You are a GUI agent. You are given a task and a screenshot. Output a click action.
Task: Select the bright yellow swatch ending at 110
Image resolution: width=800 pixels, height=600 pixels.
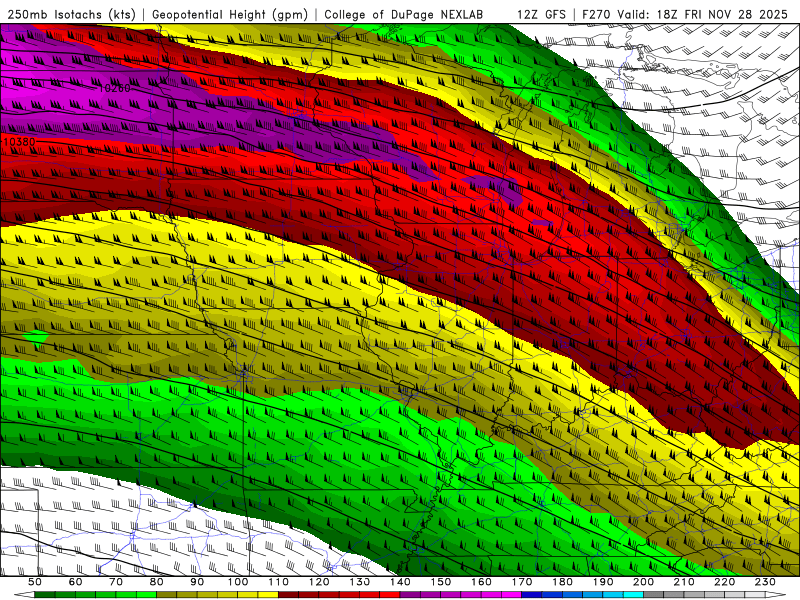(x=268, y=594)
